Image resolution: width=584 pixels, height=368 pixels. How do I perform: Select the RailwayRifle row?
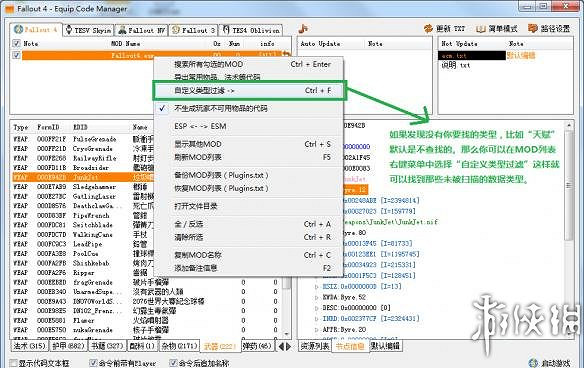point(83,158)
